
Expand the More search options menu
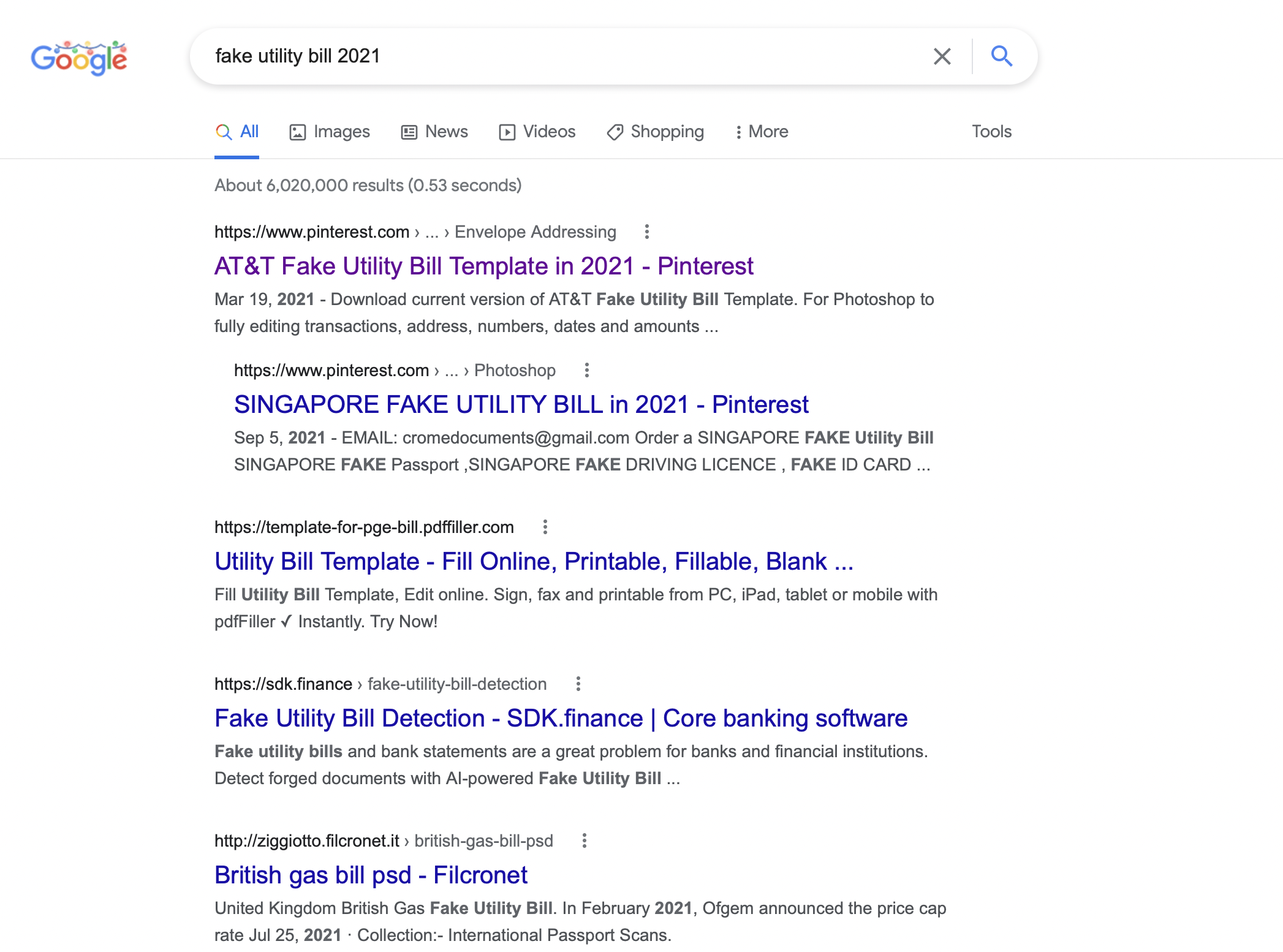tap(762, 131)
